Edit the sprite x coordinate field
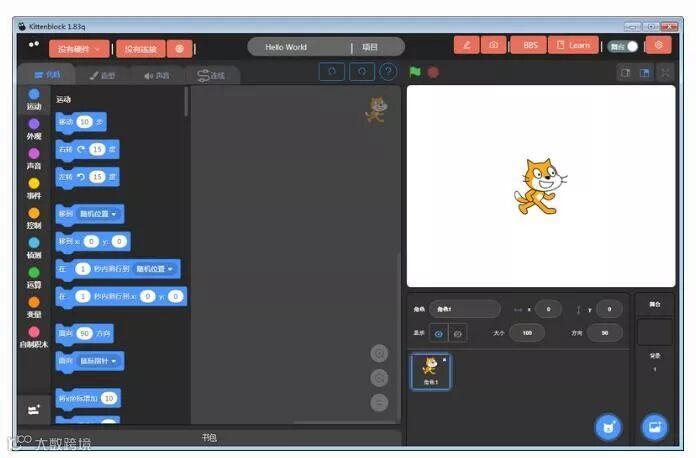The width and height of the screenshot is (696, 458). [x=548, y=309]
